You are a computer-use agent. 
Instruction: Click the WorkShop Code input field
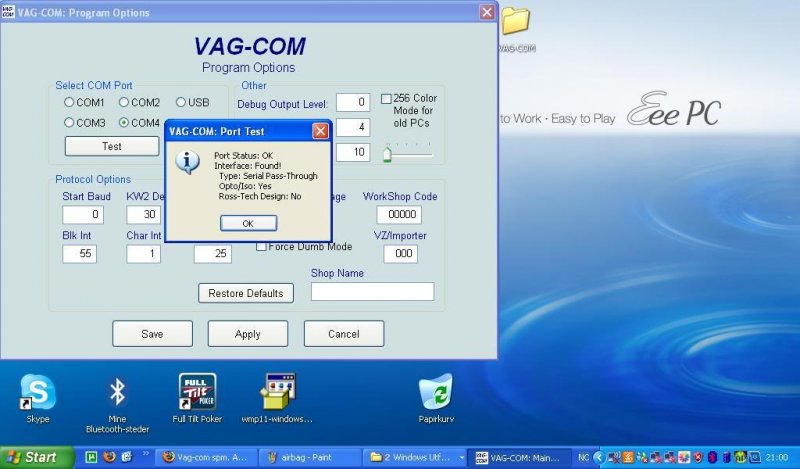pos(399,214)
